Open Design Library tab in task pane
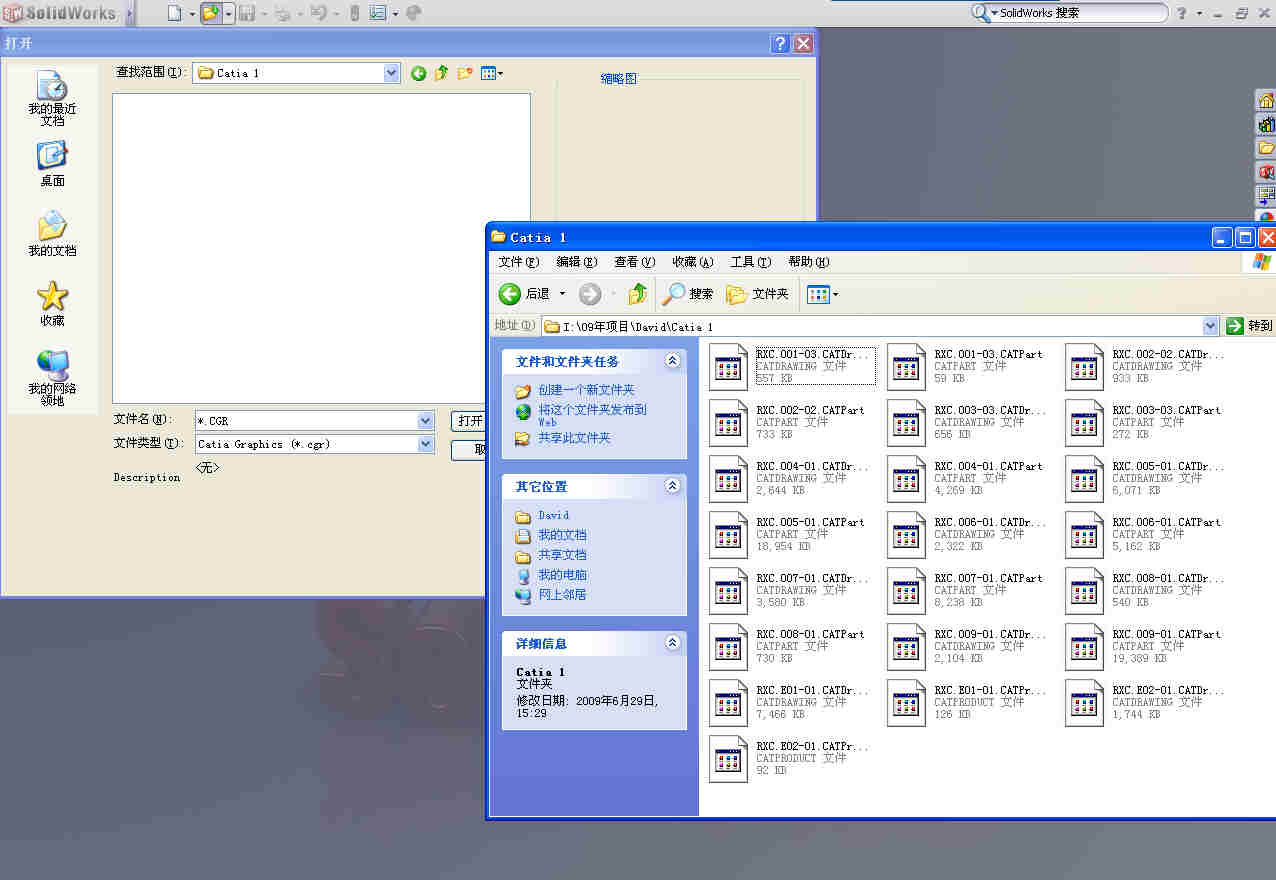The width and height of the screenshot is (1276, 880). 1266,125
